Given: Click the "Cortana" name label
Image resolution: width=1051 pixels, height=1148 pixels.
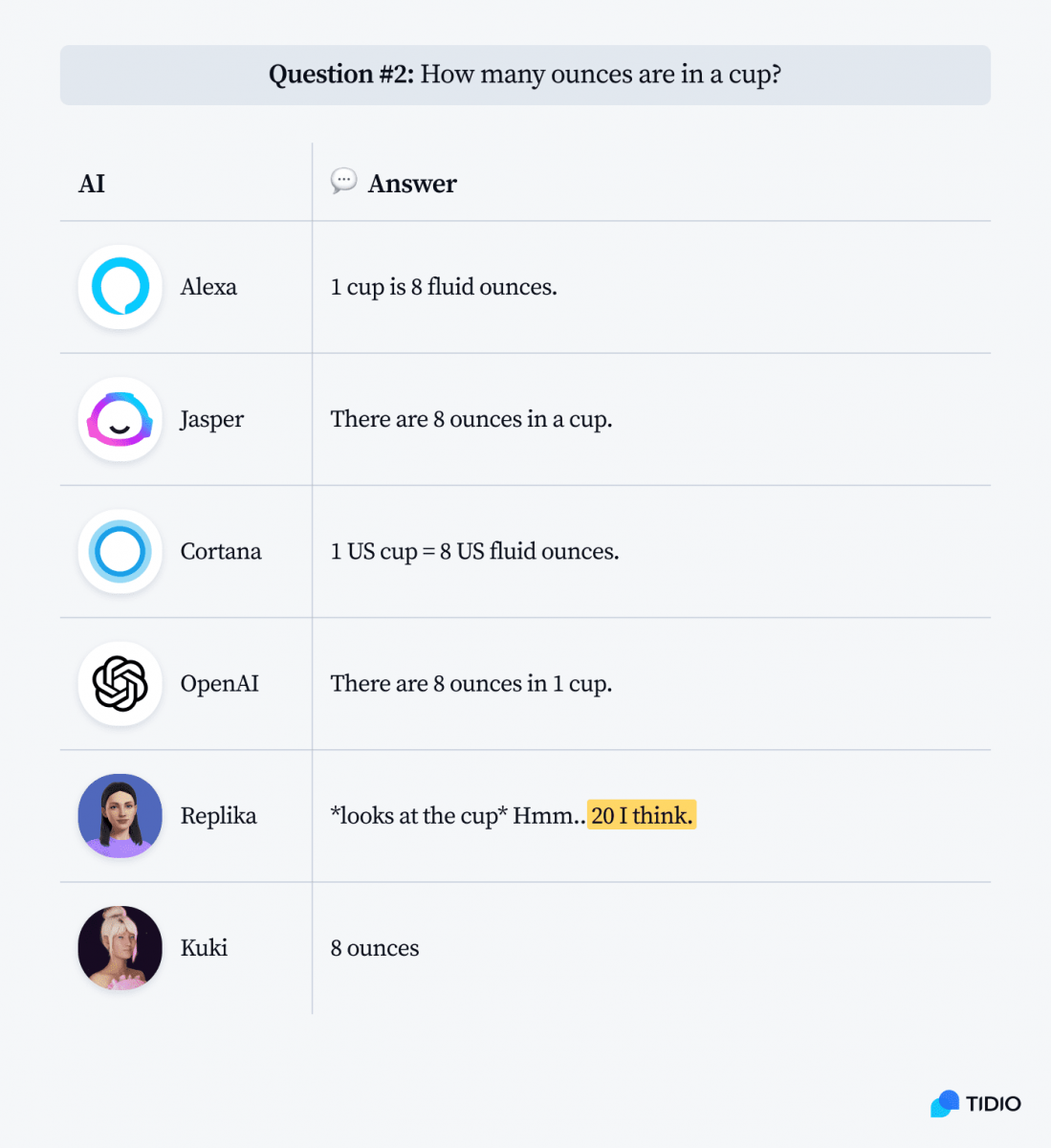Looking at the screenshot, I should [x=221, y=552].
